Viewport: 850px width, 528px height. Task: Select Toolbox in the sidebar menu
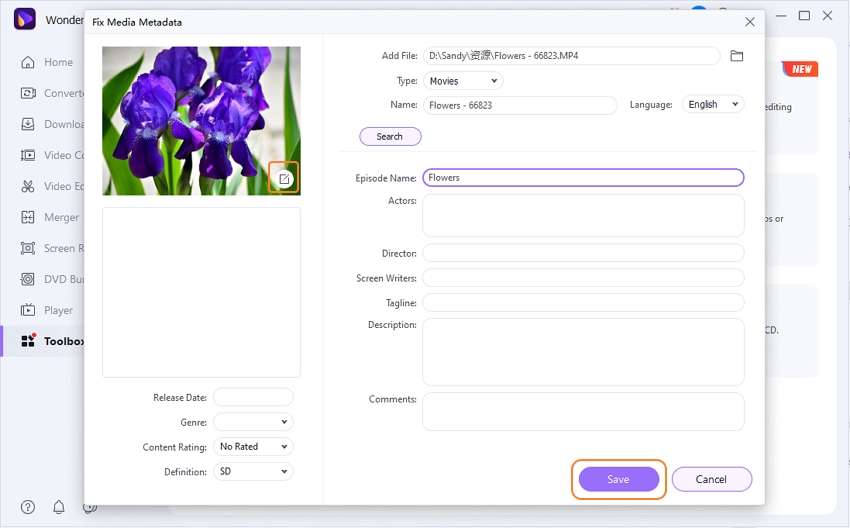(x=63, y=341)
